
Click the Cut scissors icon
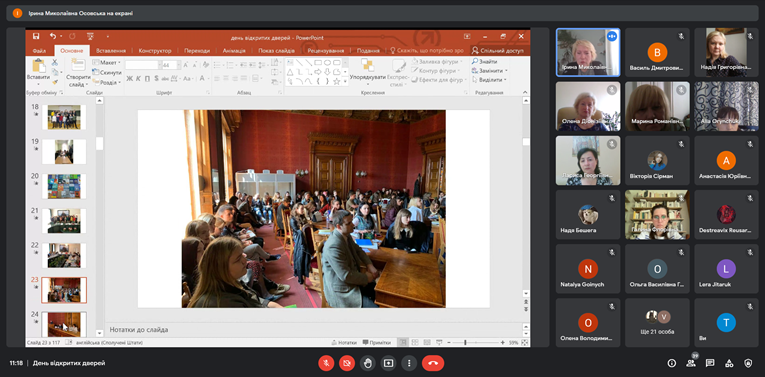point(55,62)
